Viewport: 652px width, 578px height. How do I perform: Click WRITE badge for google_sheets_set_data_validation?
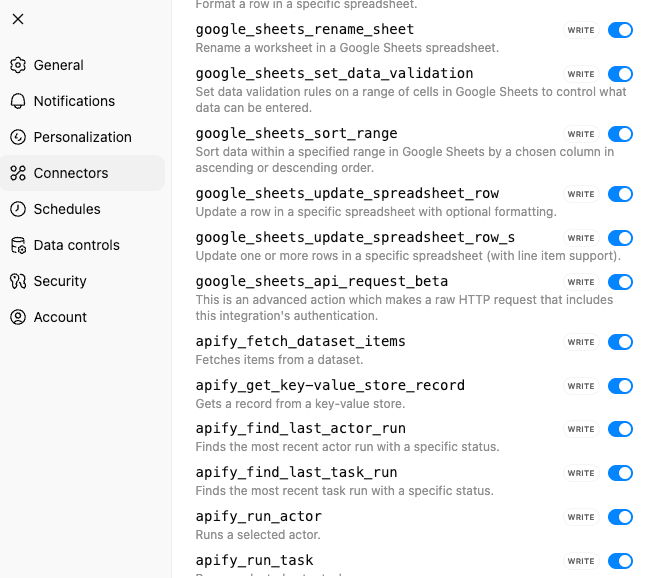point(581,74)
